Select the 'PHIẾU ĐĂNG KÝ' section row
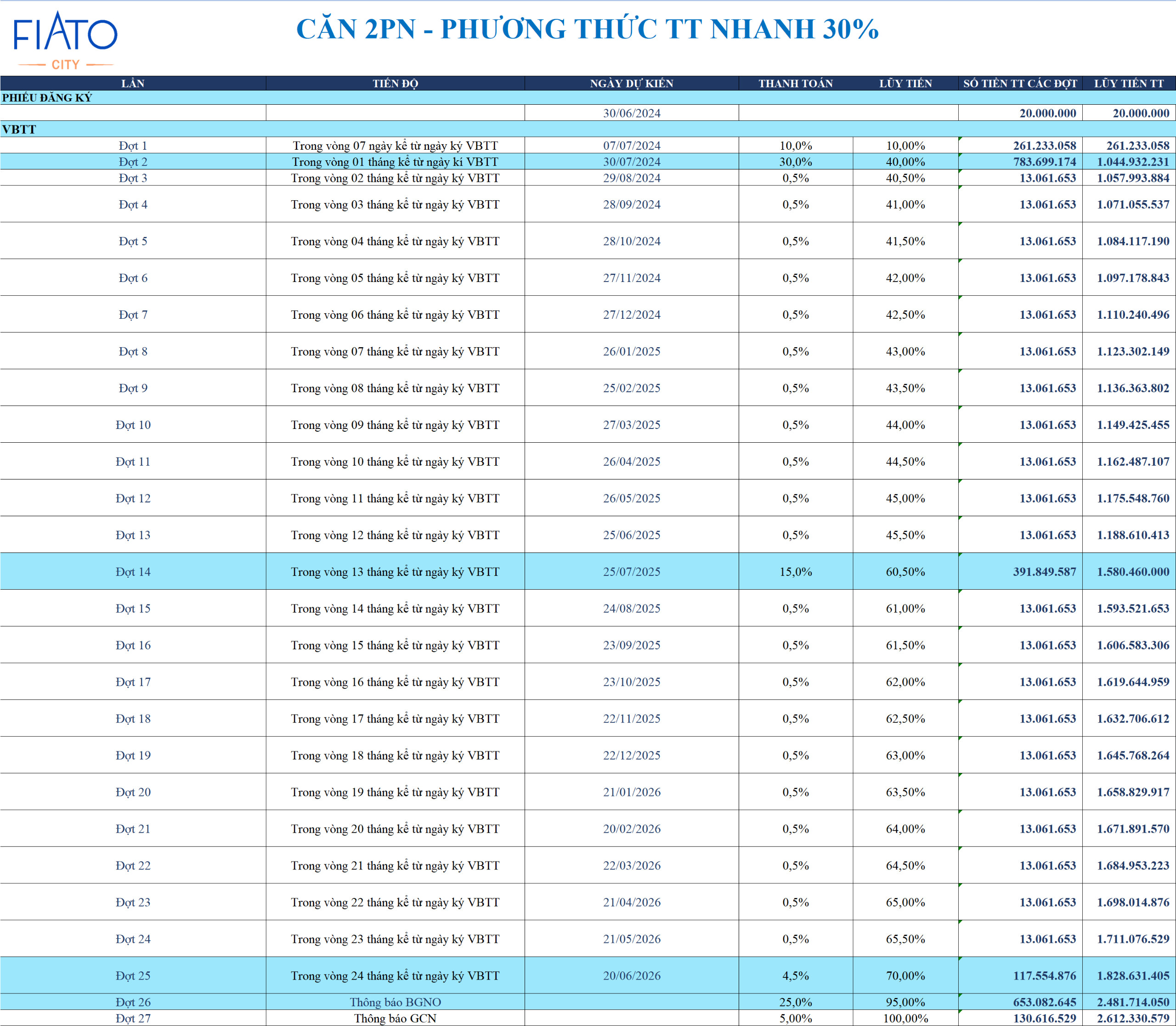The height and width of the screenshot is (1026, 1176). (x=588, y=97)
